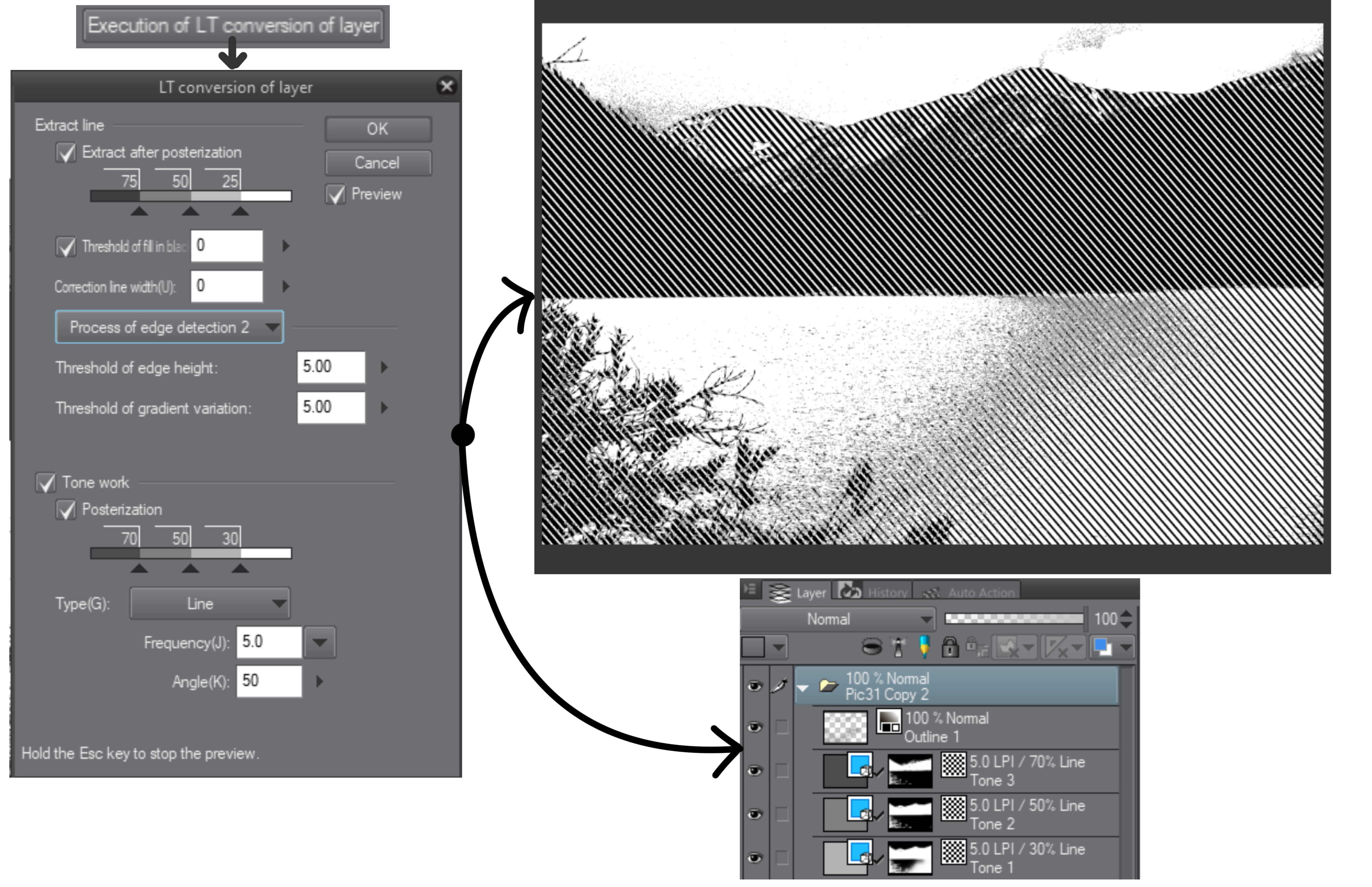The height and width of the screenshot is (887, 1372).
Task: Hide the Outline 1 layer
Action: [x=755, y=728]
